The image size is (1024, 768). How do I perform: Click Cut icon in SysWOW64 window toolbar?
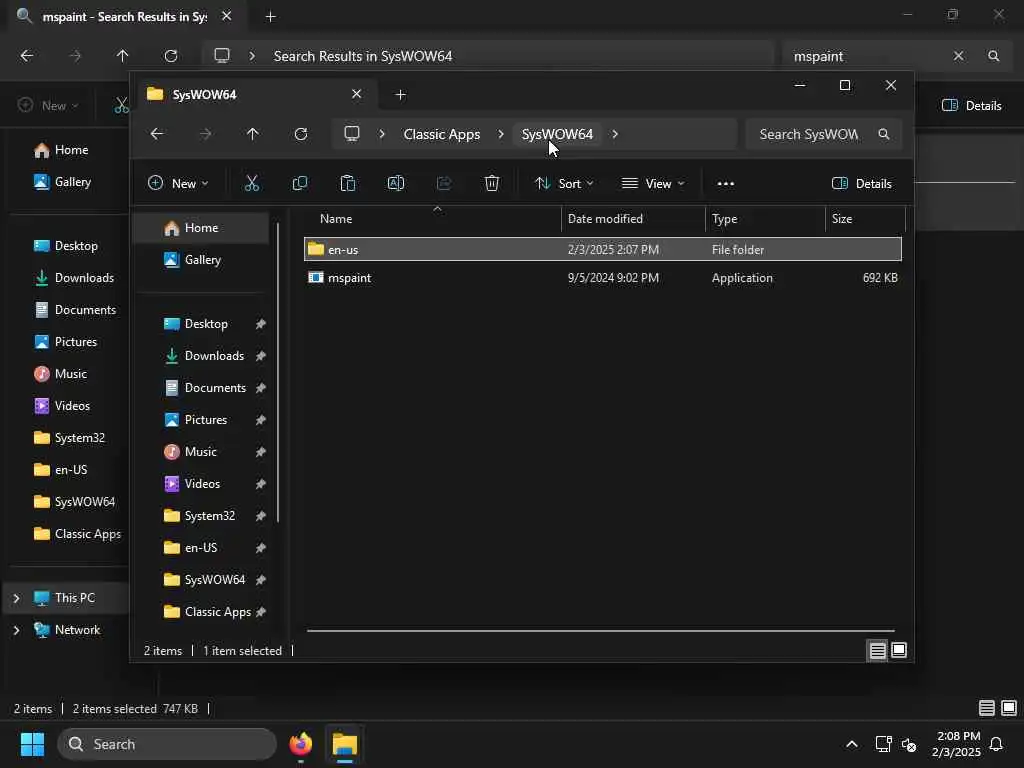pos(251,184)
